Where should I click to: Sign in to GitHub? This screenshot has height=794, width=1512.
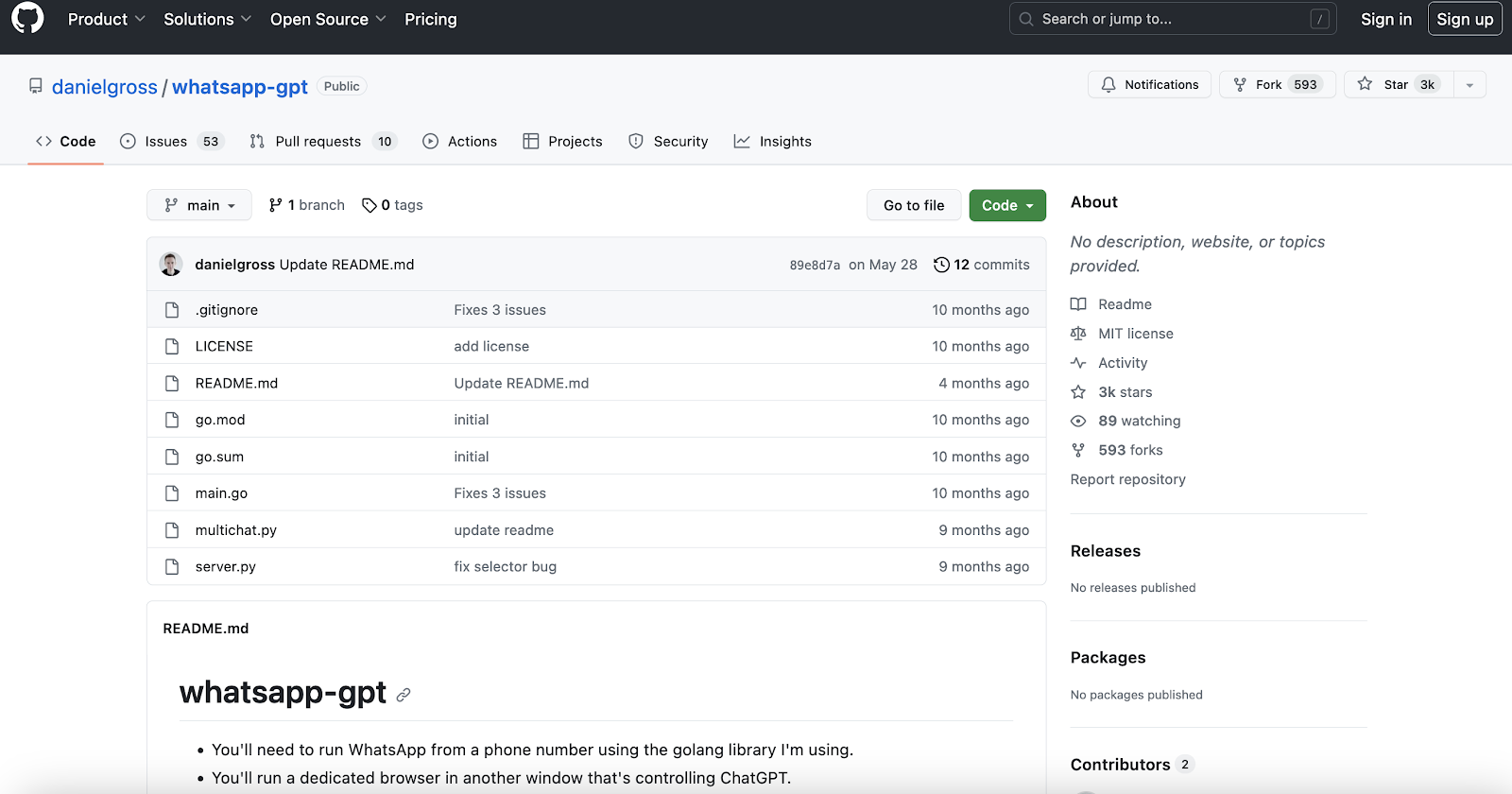1386,19
